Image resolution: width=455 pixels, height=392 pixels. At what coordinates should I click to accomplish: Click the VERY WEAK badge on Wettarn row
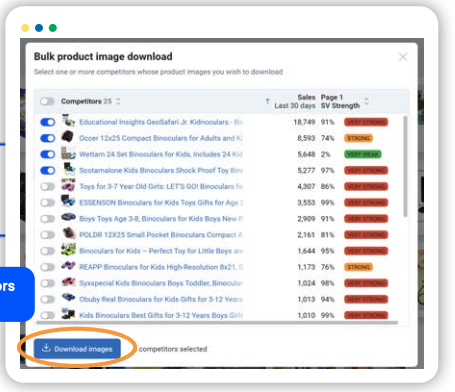pyautogui.click(x=363, y=154)
